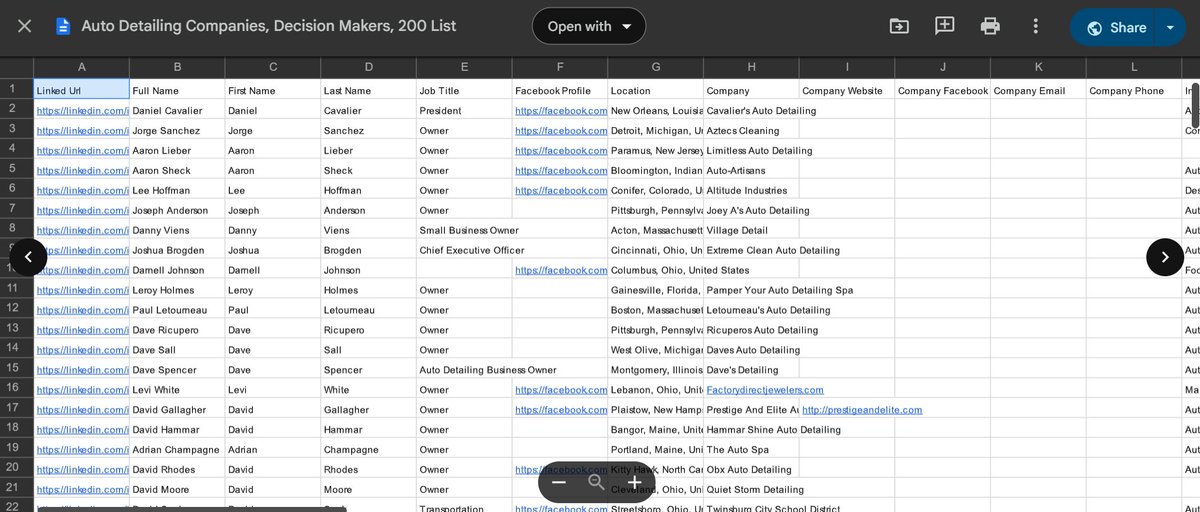1200x512 pixels.
Task: Click the document title text
Action: click(x=269, y=26)
